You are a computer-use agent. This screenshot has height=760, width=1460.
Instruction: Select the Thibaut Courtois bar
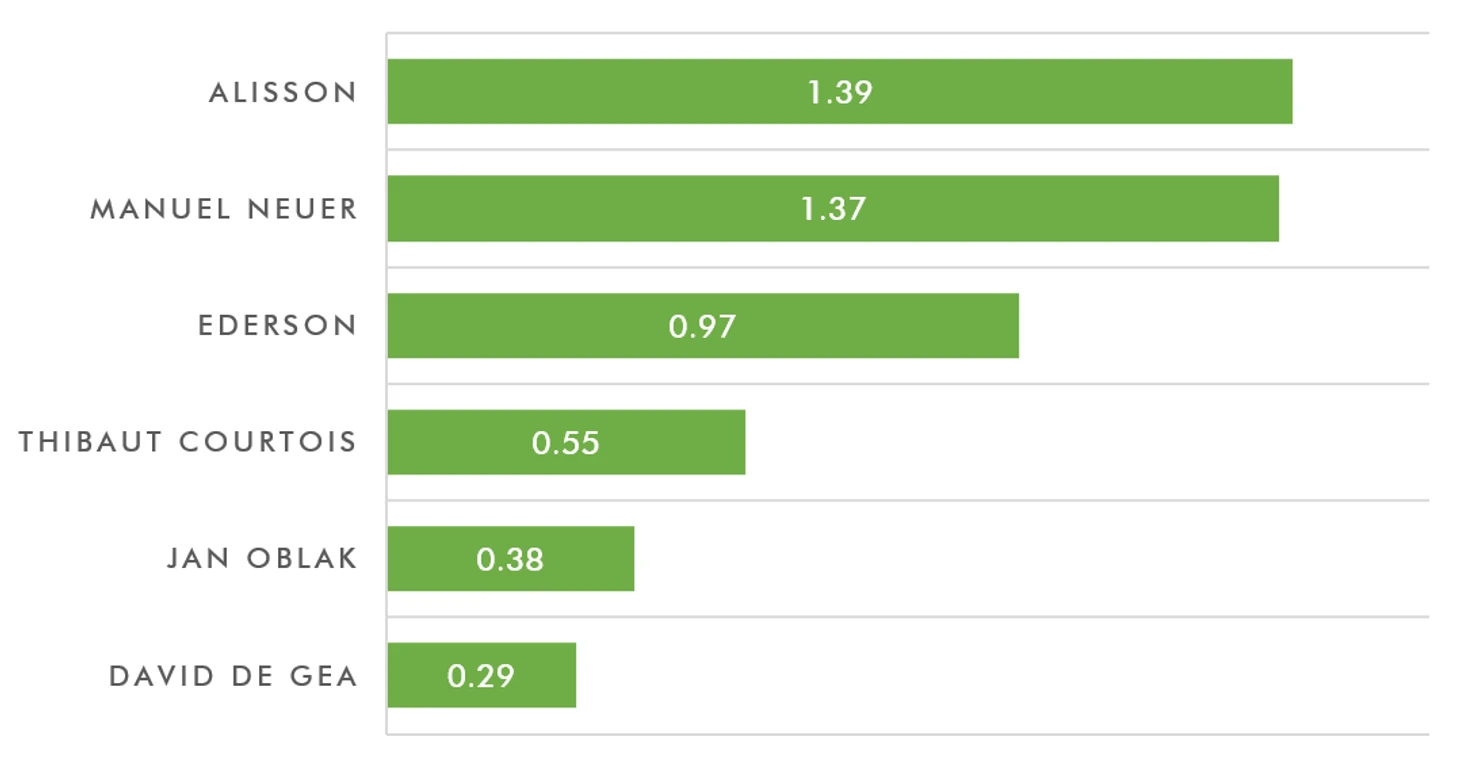coord(566,442)
